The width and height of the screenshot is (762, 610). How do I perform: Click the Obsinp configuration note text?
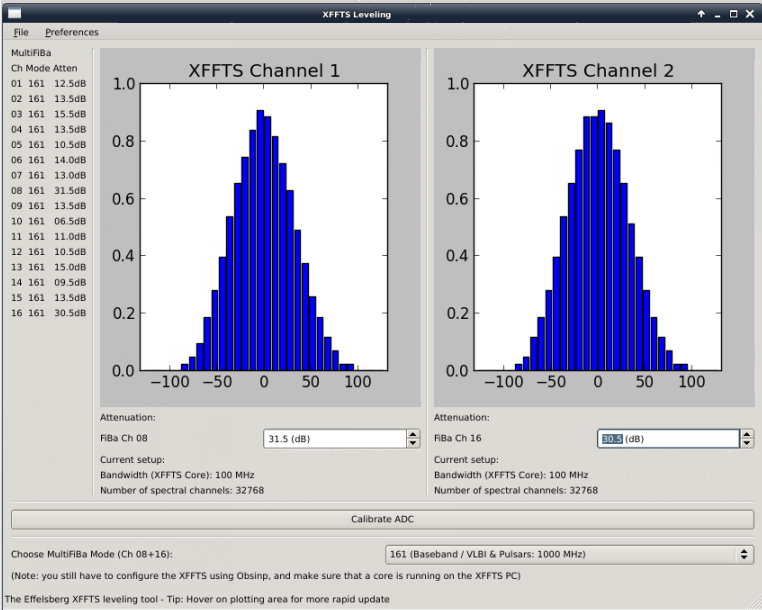pos(266,576)
